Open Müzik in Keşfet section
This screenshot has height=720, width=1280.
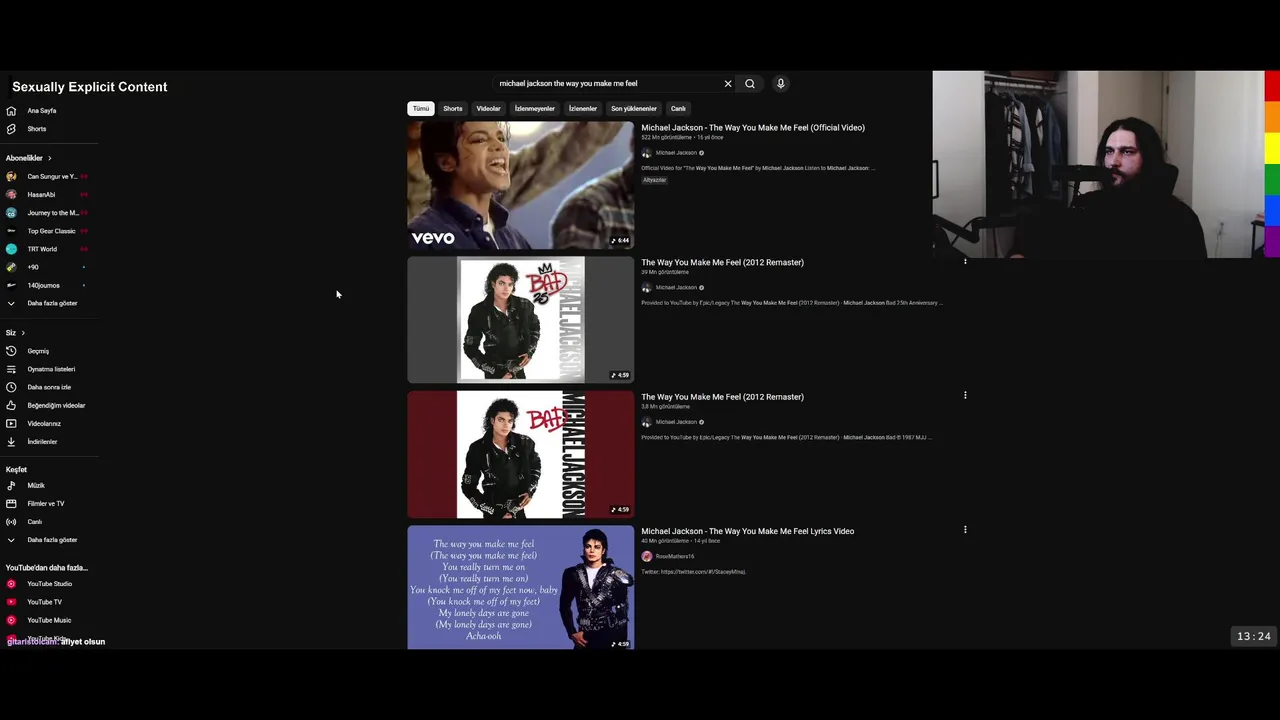tap(36, 485)
